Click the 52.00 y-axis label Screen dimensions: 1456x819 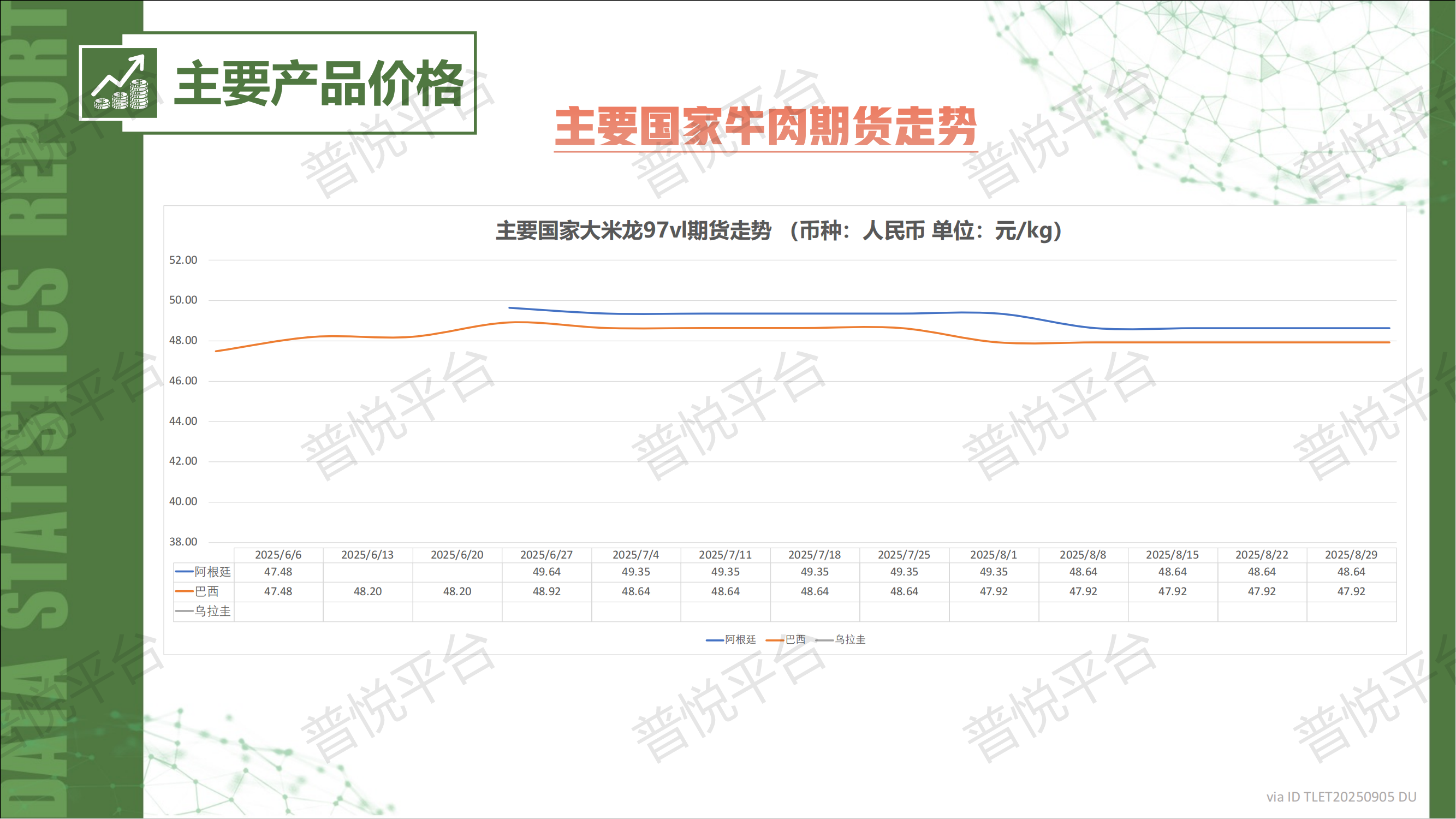tap(183, 260)
